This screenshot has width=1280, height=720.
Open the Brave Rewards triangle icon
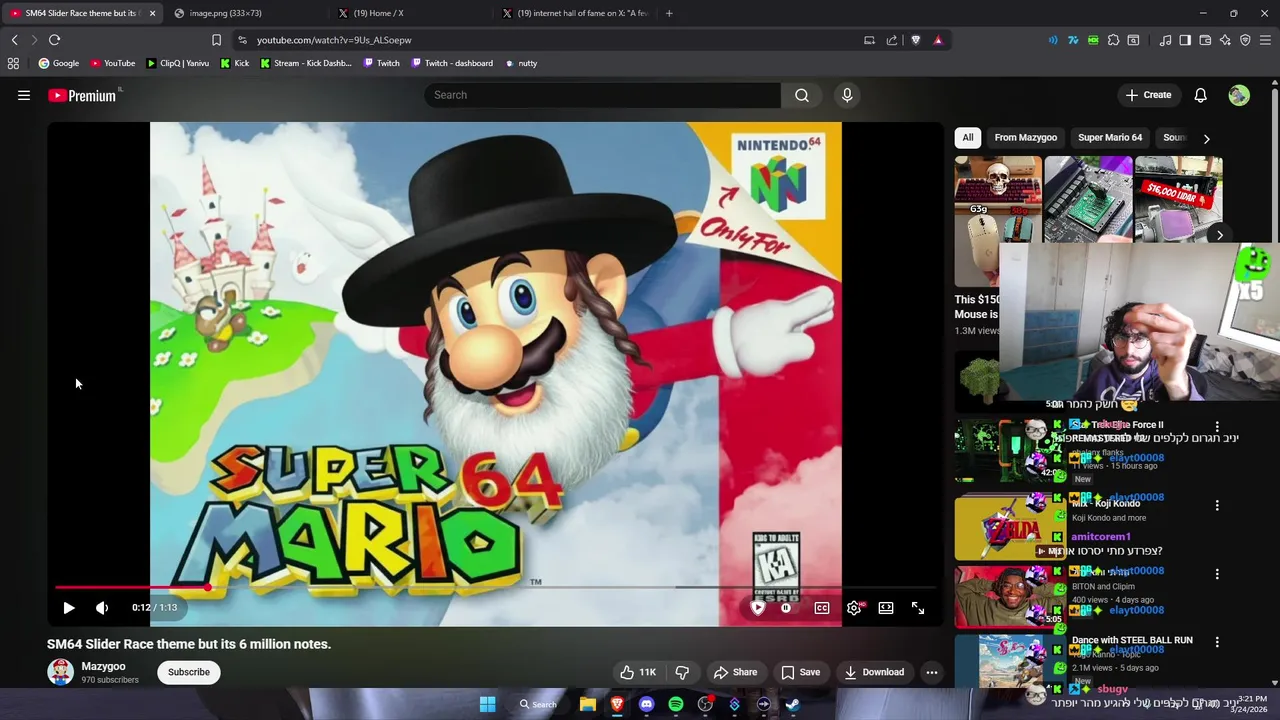point(938,40)
